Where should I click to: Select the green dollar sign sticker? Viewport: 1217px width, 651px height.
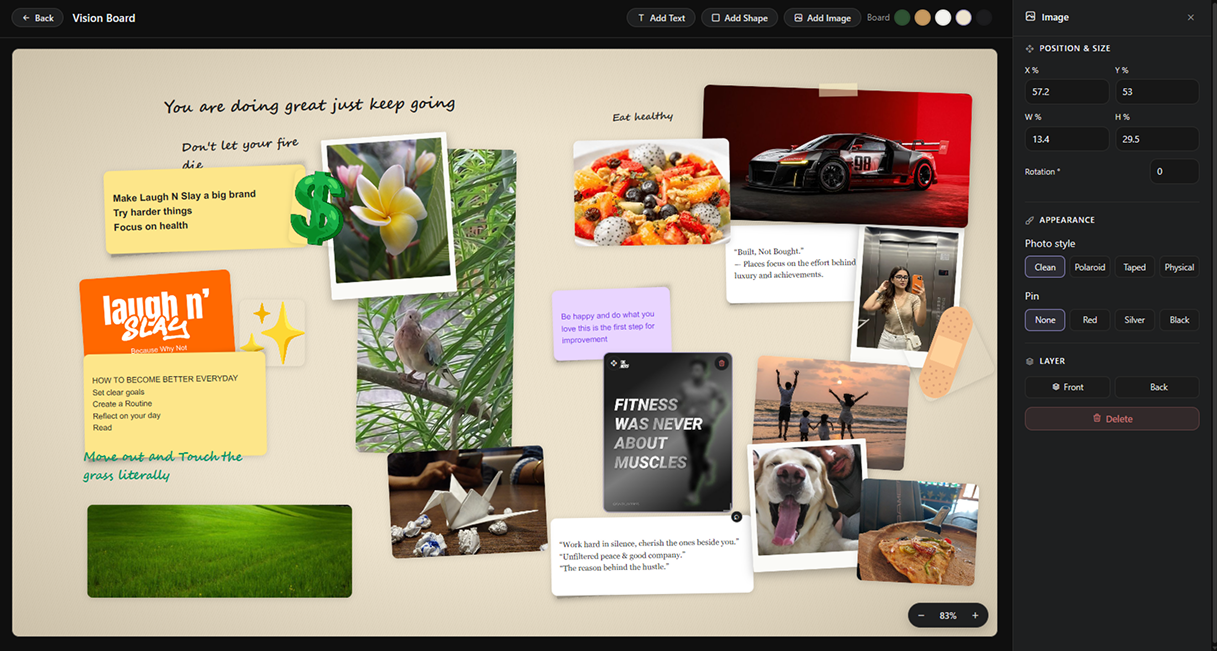pos(317,207)
